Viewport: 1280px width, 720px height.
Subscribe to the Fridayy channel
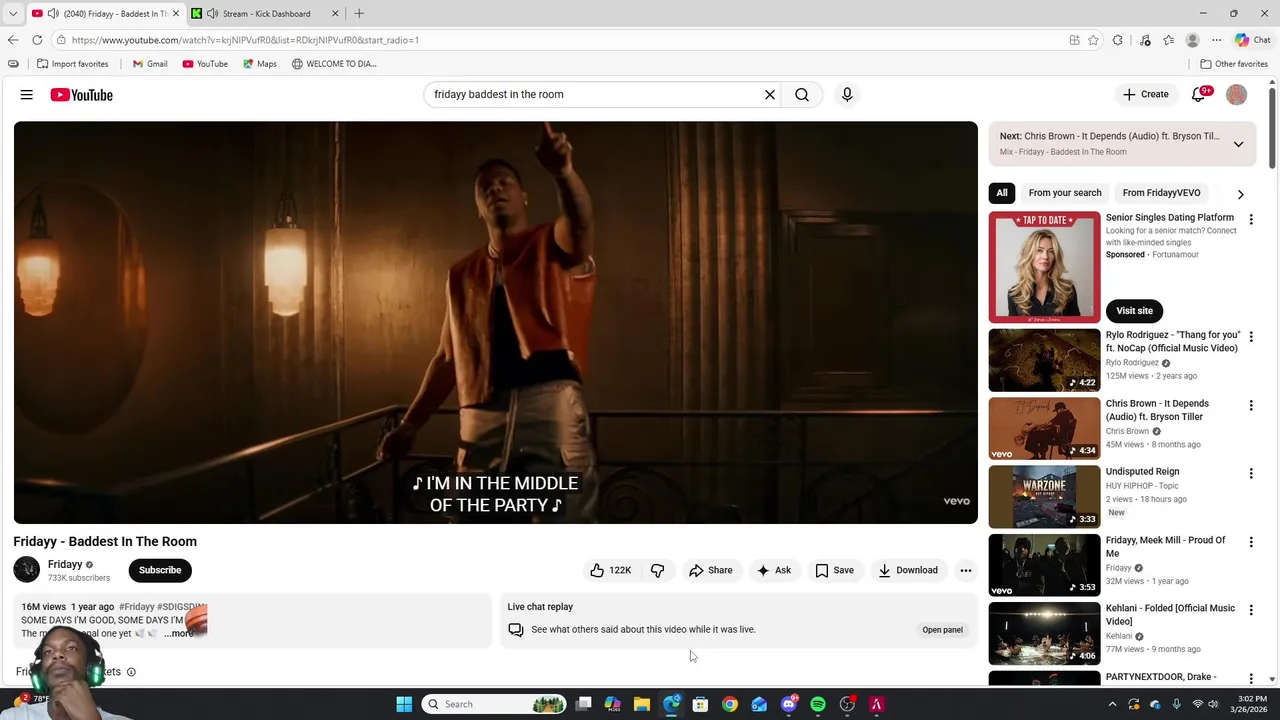click(x=160, y=570)
